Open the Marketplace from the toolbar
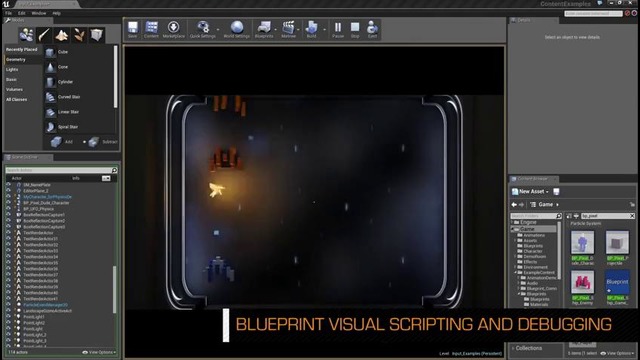This screenshot has width=640, height=360. pyautogui.click(x=173, y=29)
